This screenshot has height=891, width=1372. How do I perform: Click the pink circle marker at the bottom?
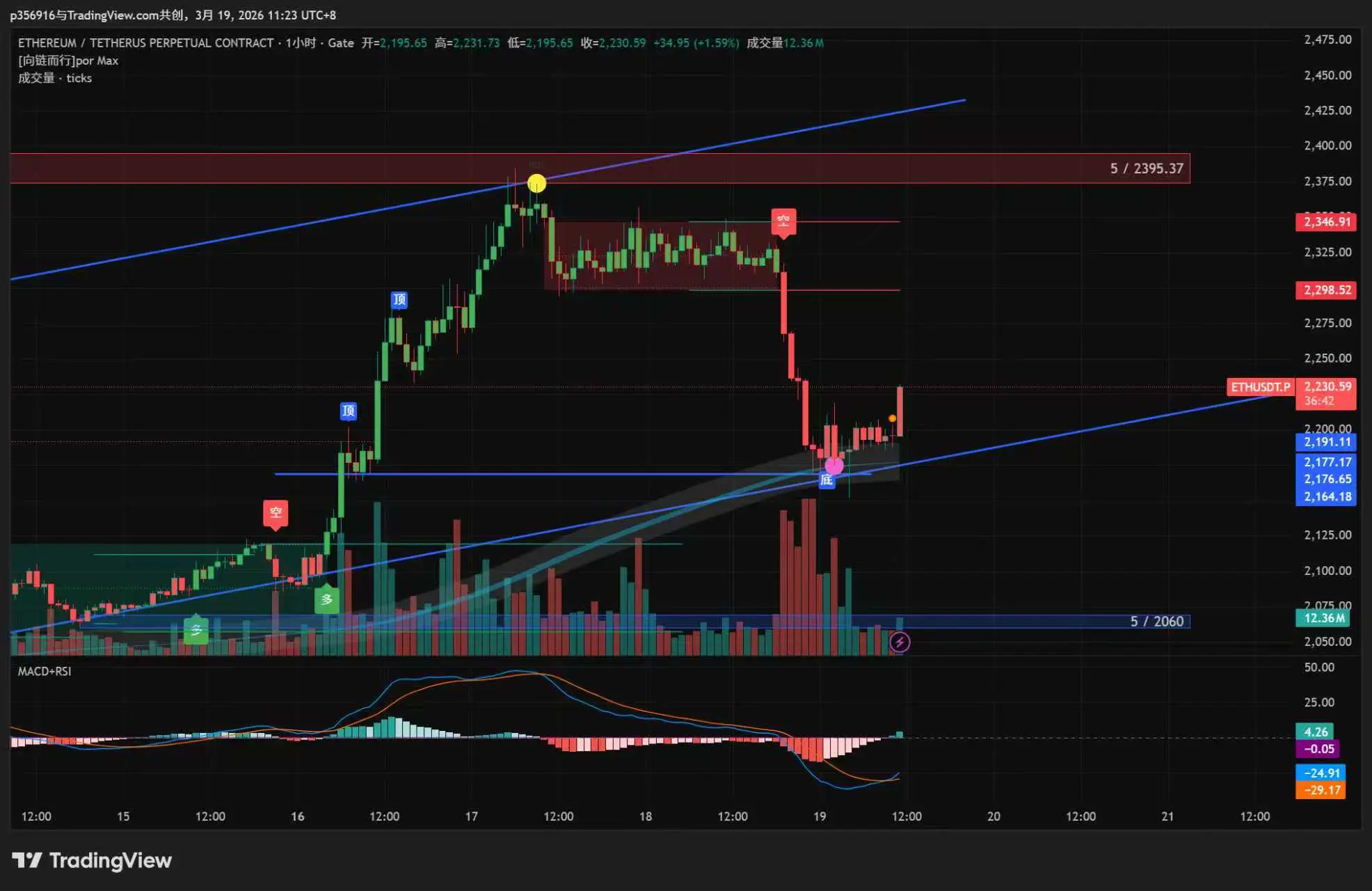pyautogui.click(x=833, y=466)
